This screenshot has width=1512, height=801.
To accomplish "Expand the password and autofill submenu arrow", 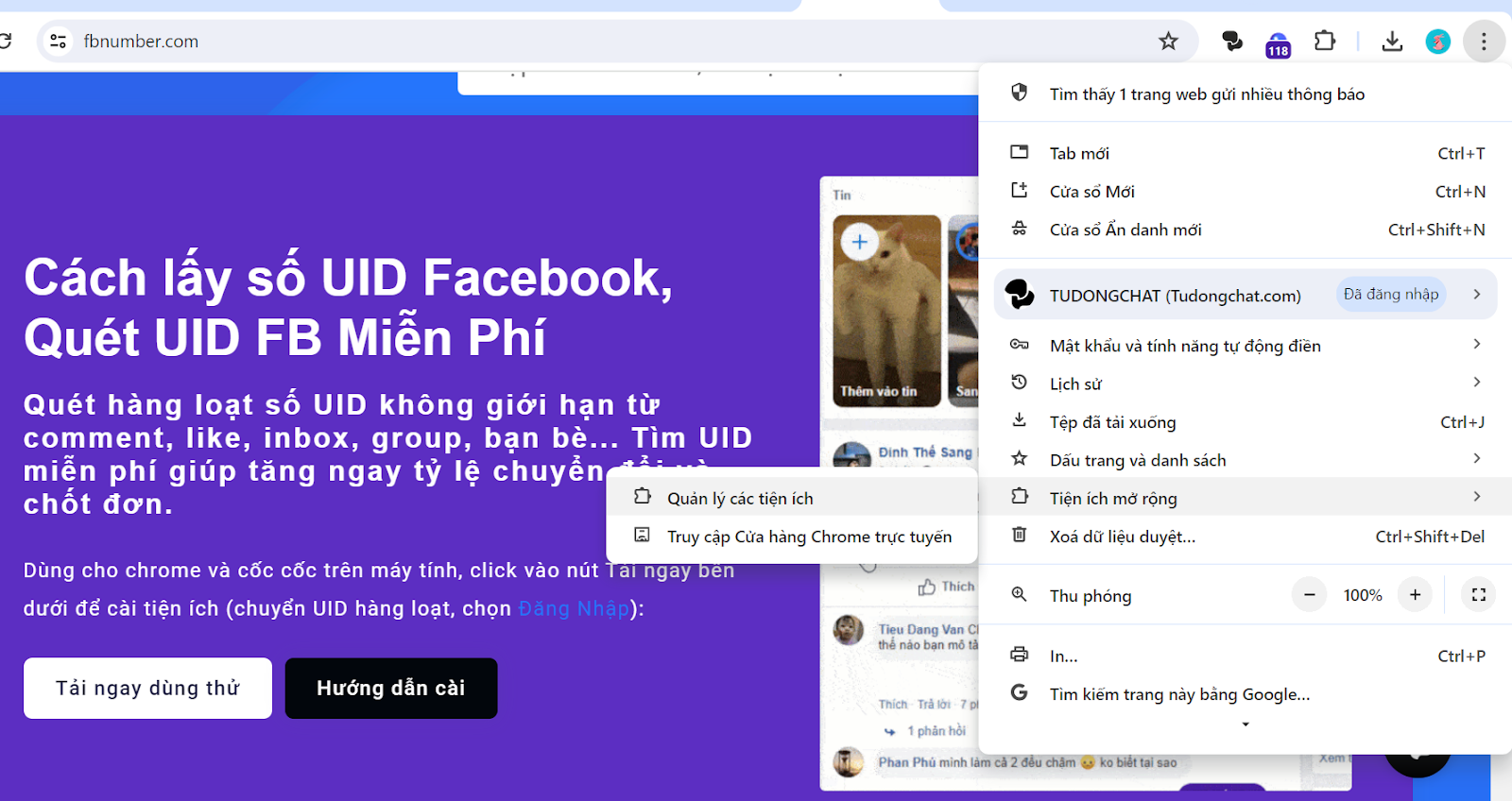I will 1477,345.
